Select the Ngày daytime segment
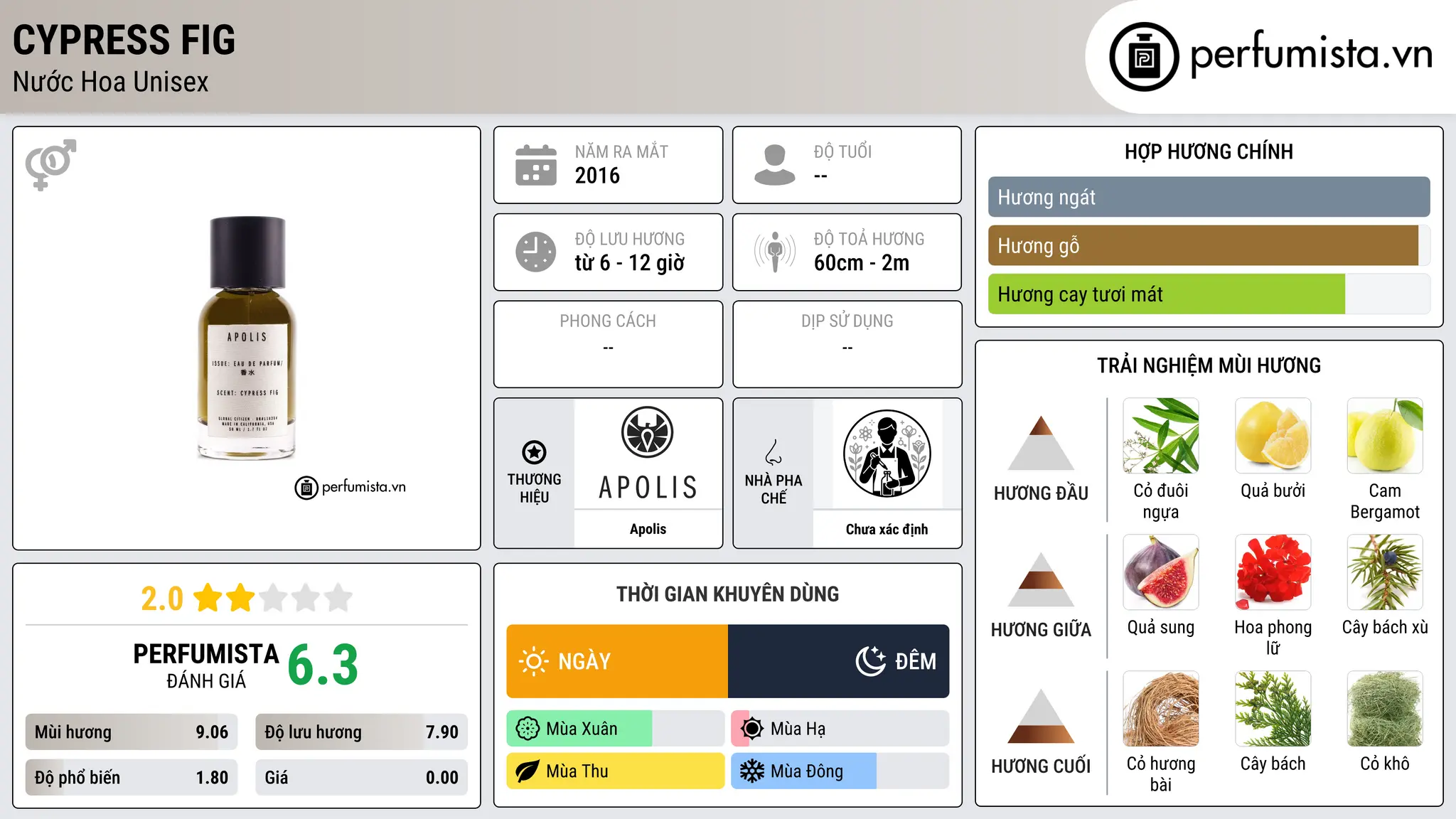This screenshot has height=819, width=1456. 617,661
